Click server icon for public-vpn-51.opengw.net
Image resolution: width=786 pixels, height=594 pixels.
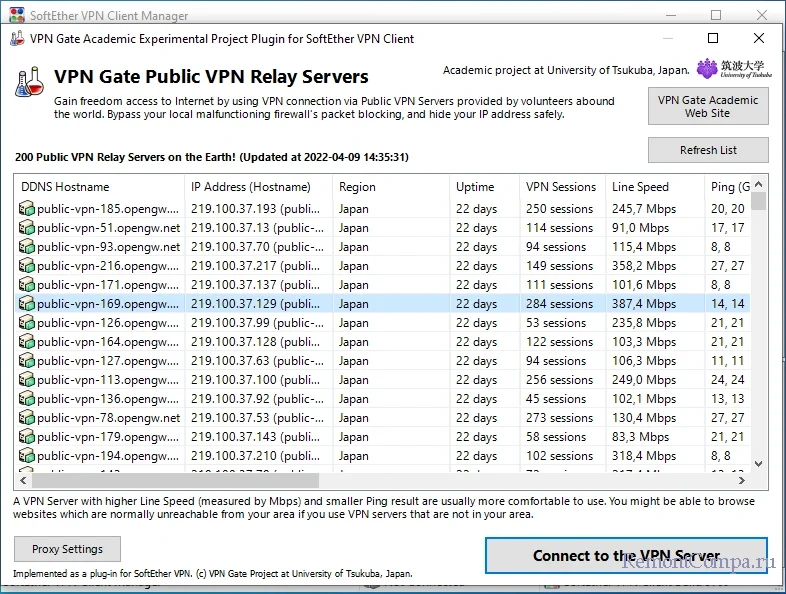(27, 228)
